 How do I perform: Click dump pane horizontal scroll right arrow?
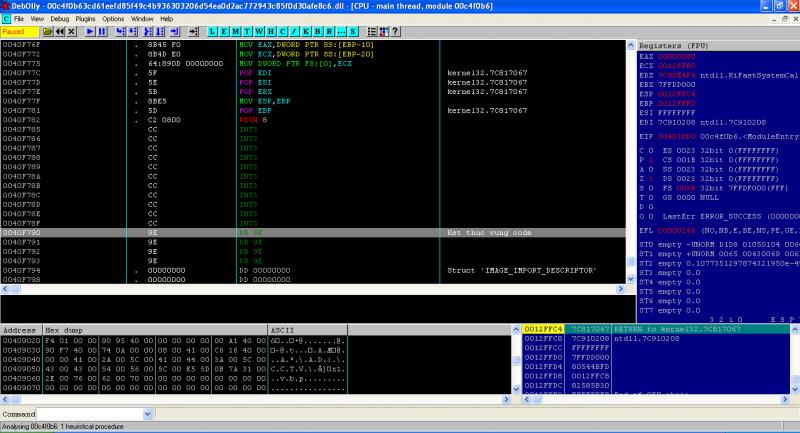(506, 399)
